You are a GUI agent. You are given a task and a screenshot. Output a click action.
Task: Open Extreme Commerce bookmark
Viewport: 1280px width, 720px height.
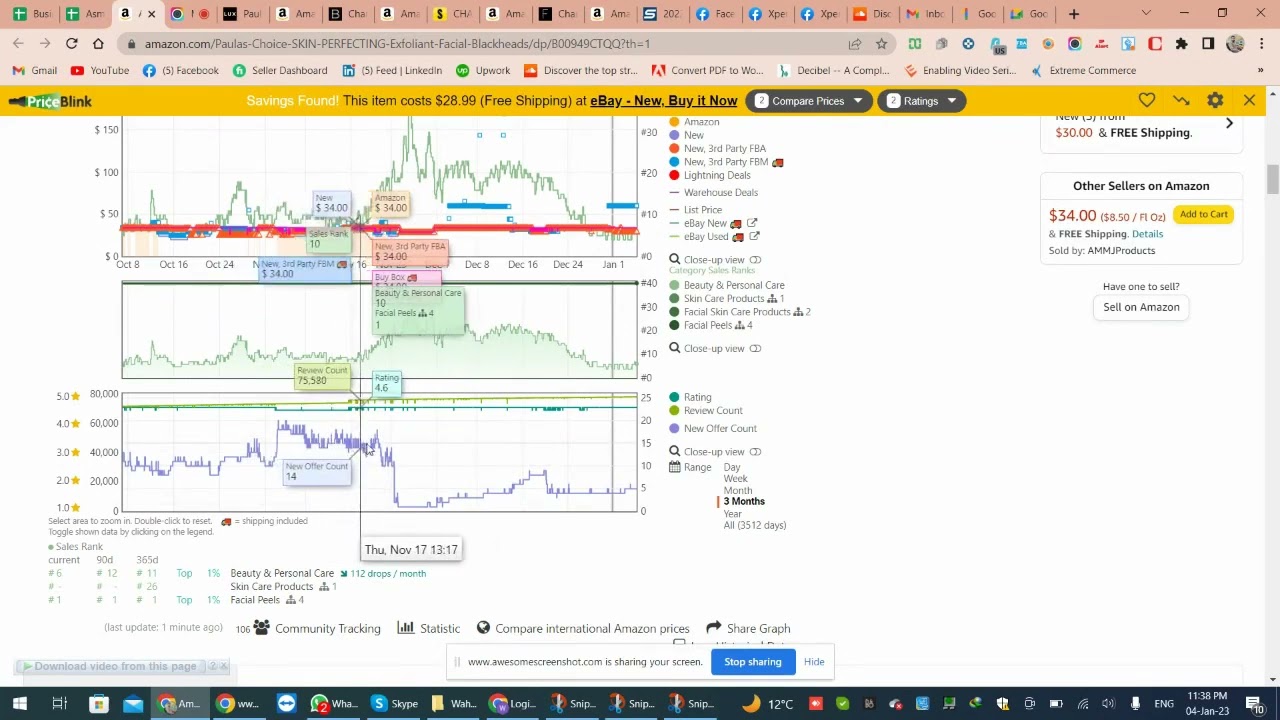(1083, 71)
